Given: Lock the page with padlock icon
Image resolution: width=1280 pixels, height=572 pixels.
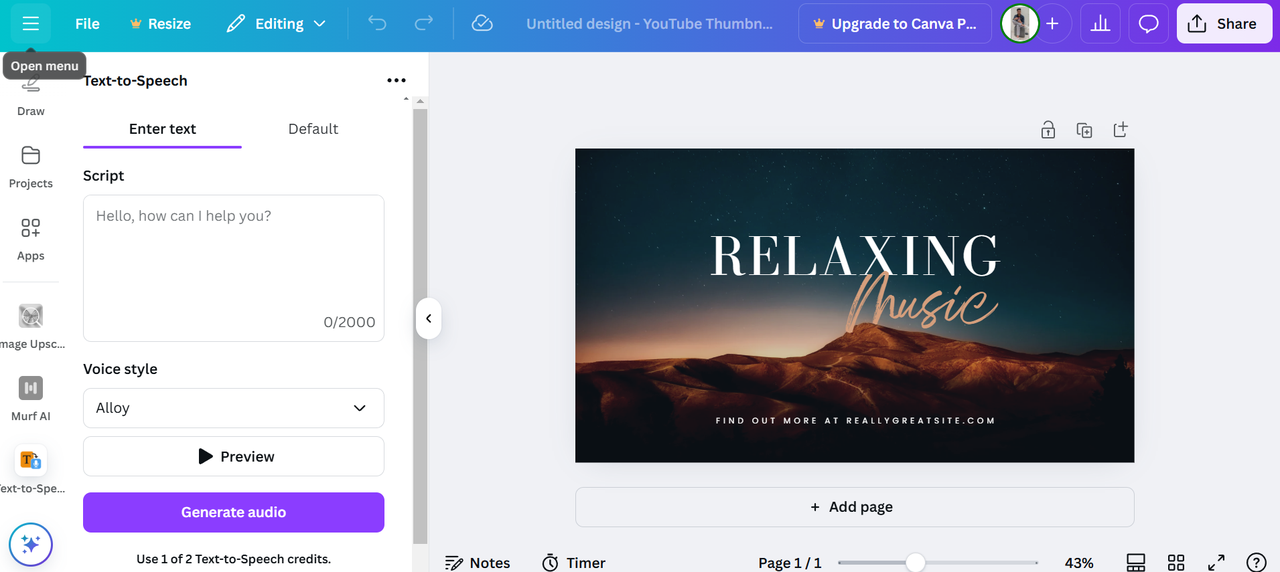Looking at the screenshot, I should pyautogui.click(x=1048, y=130).
